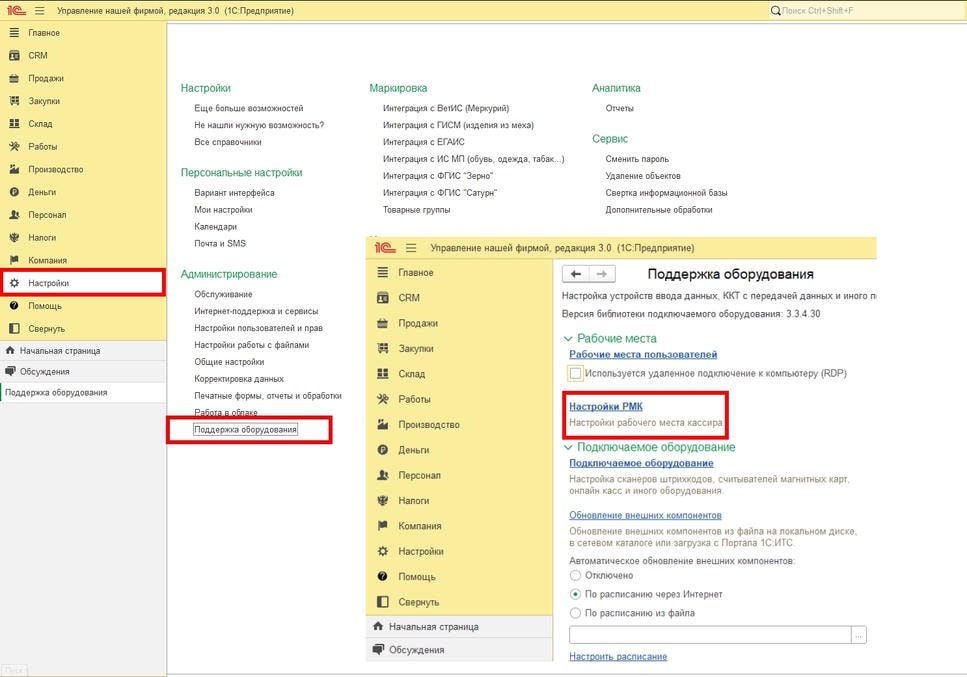Click the Налоги emblem icon

[x=14, y=237]
